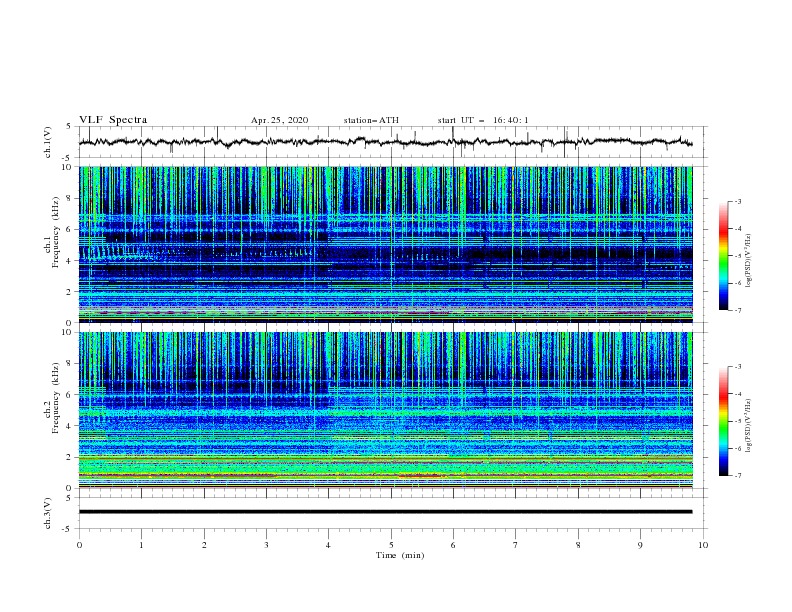Screen dimensions: 792x612
Task: Click the time axis tick label '5'
Action: click(x=391, y=545)
